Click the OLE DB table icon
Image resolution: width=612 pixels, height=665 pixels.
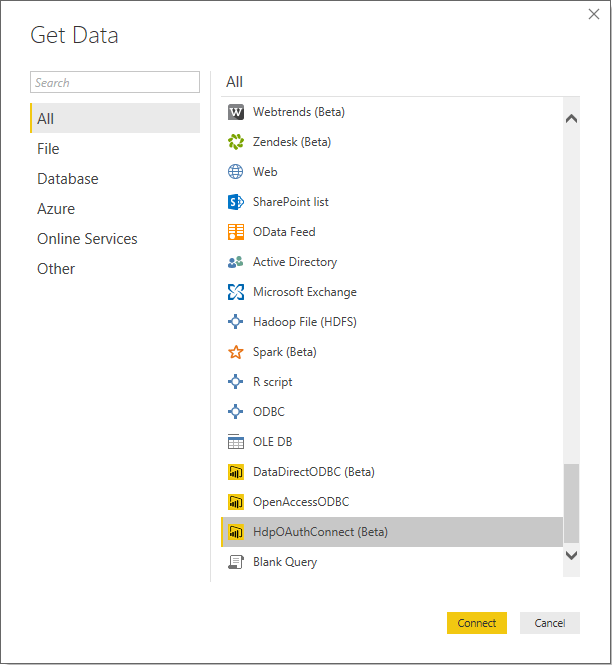pyautogui.click(x=236, y=442)
